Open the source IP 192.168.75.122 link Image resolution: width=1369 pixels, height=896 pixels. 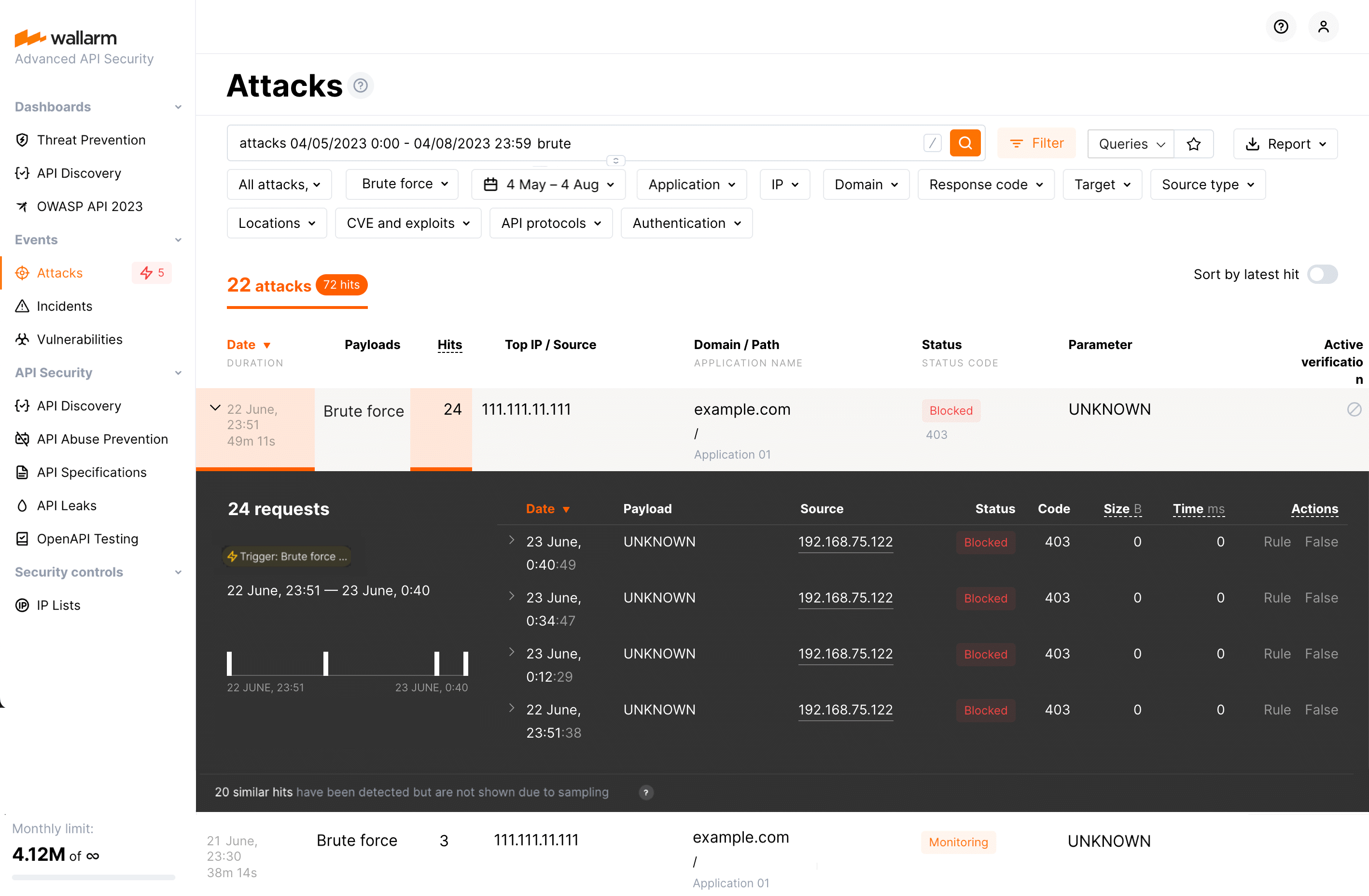point(845,541)
